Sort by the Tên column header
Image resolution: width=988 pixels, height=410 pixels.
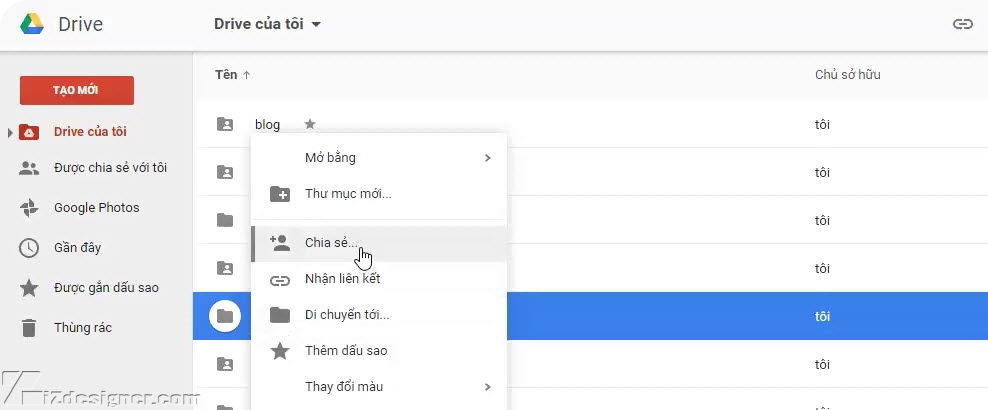point(226,74)
